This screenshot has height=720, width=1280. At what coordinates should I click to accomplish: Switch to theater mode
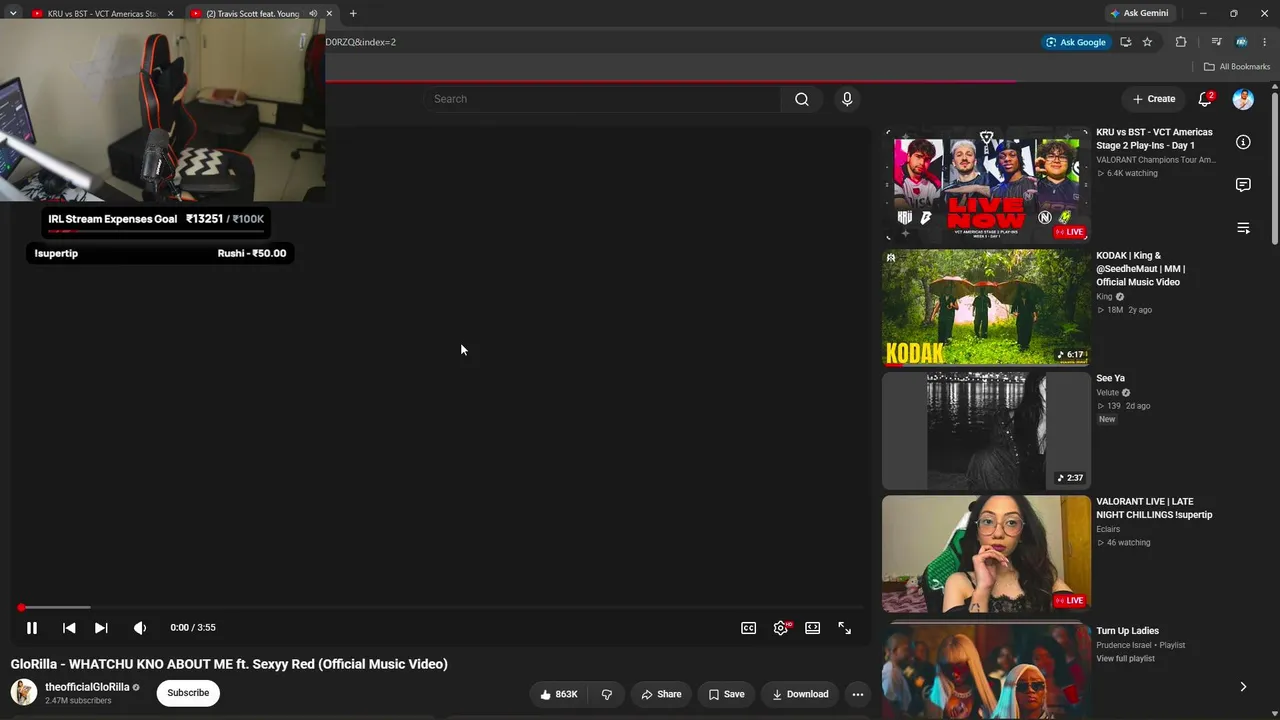coord(813,628)
